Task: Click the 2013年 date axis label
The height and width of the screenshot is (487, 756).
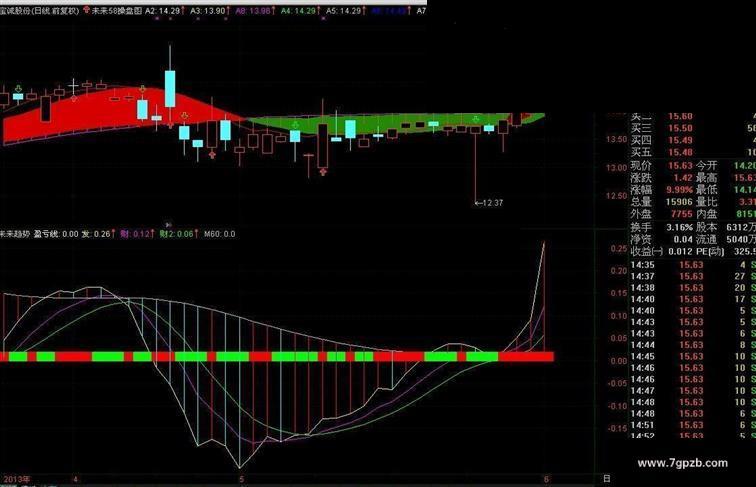Action: 16,479
